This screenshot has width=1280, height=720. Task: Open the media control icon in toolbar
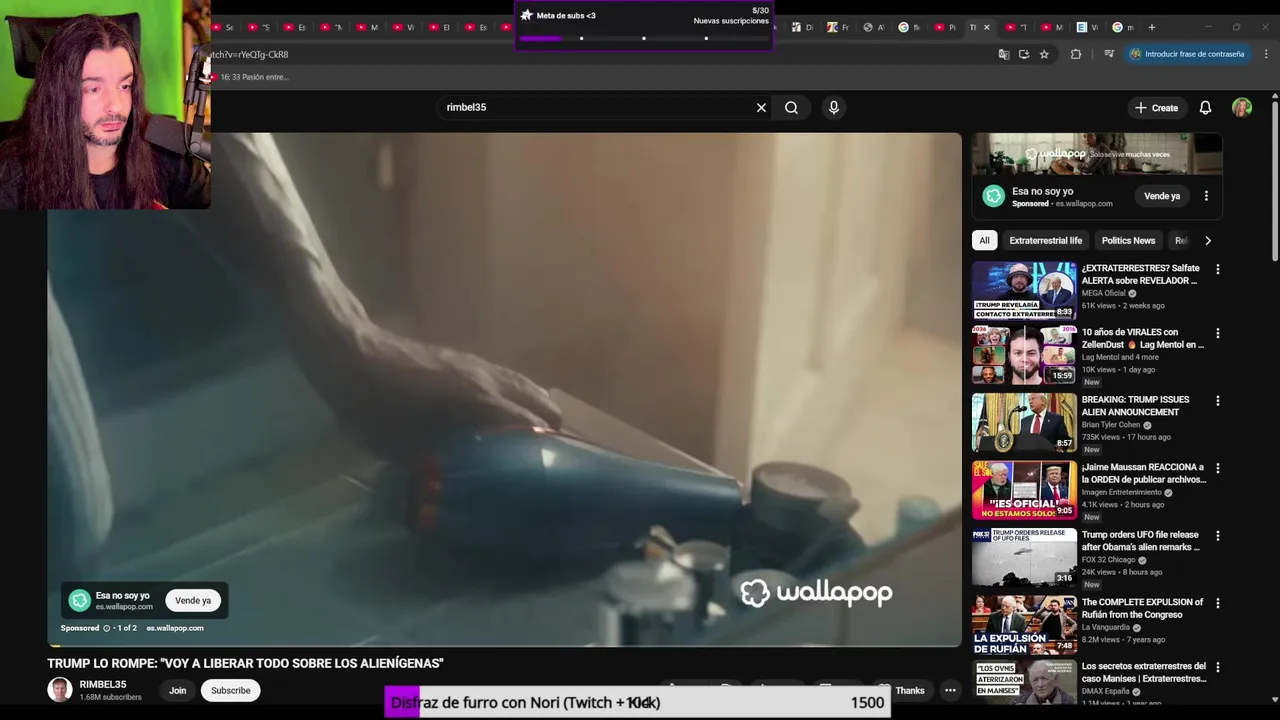click(1109, 54)
